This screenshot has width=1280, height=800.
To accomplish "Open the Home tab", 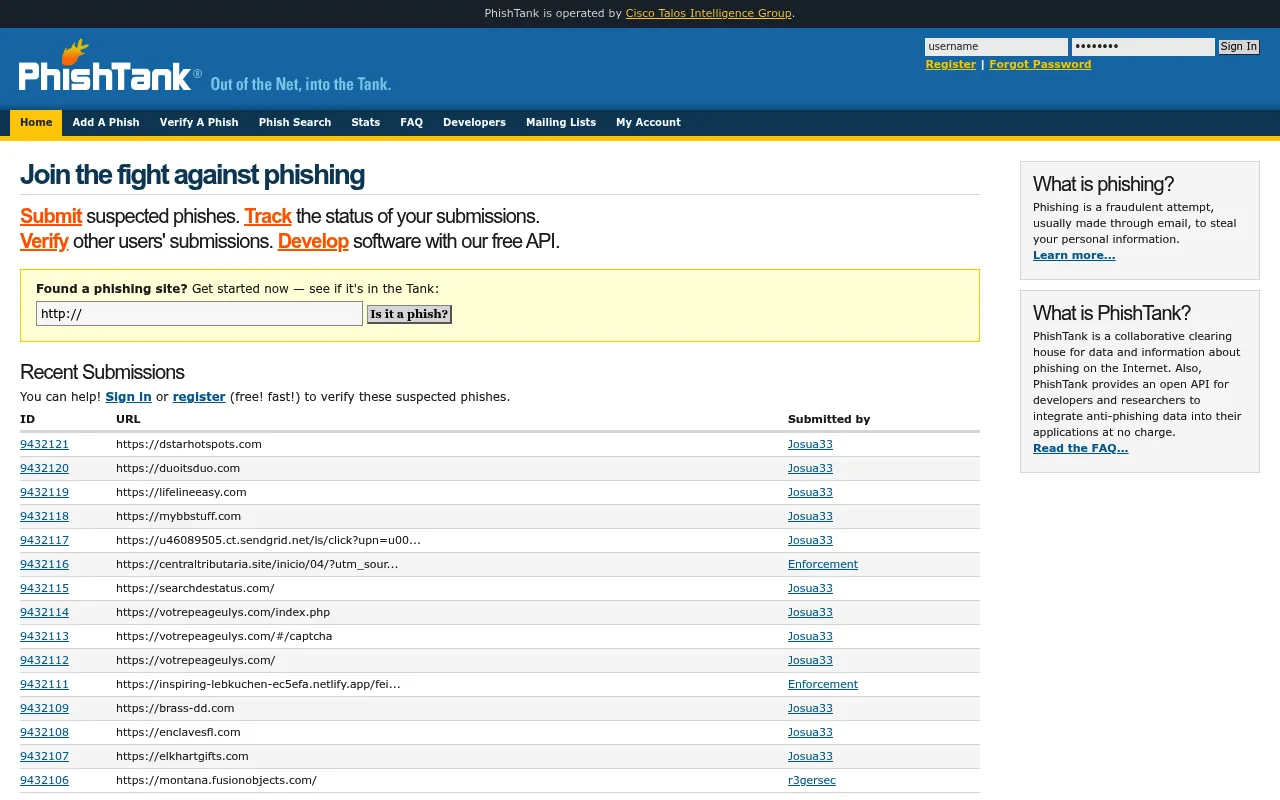I will tap(36, 122).
